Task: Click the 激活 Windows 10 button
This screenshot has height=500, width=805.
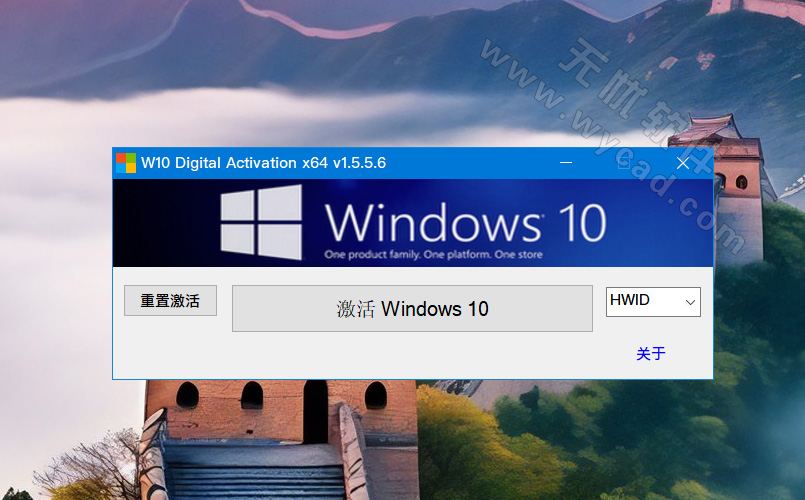Action: [x=412, y=309]
